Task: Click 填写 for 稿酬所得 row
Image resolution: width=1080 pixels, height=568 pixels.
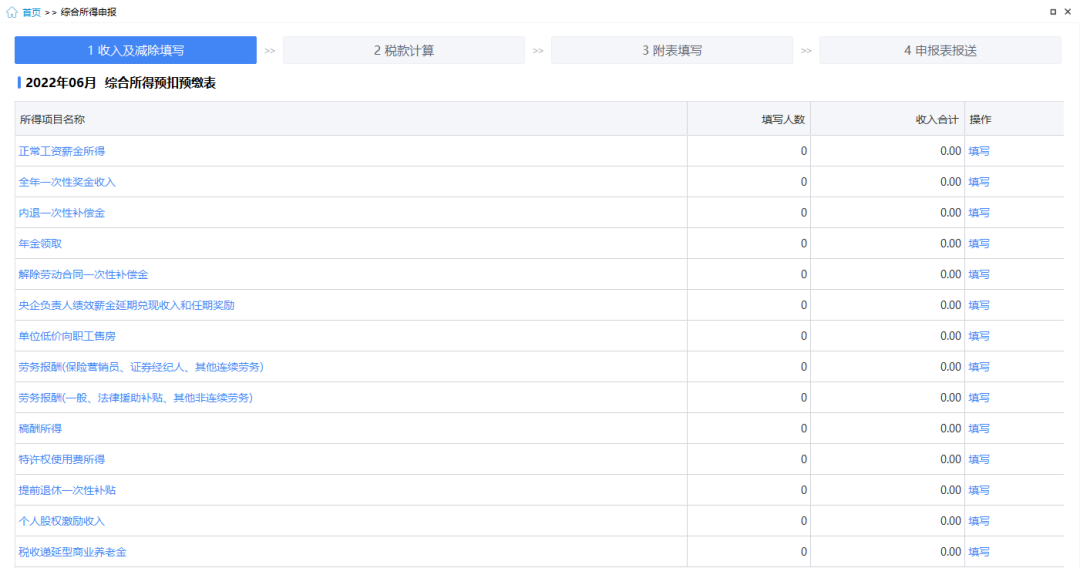Action: (978, 429)
